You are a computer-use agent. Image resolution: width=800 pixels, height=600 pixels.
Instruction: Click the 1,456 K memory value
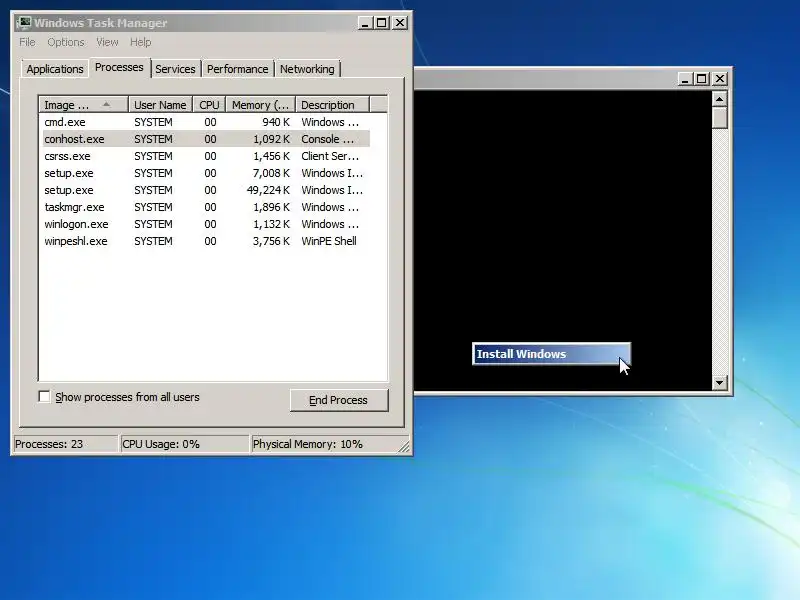click(x=271, y=156)
